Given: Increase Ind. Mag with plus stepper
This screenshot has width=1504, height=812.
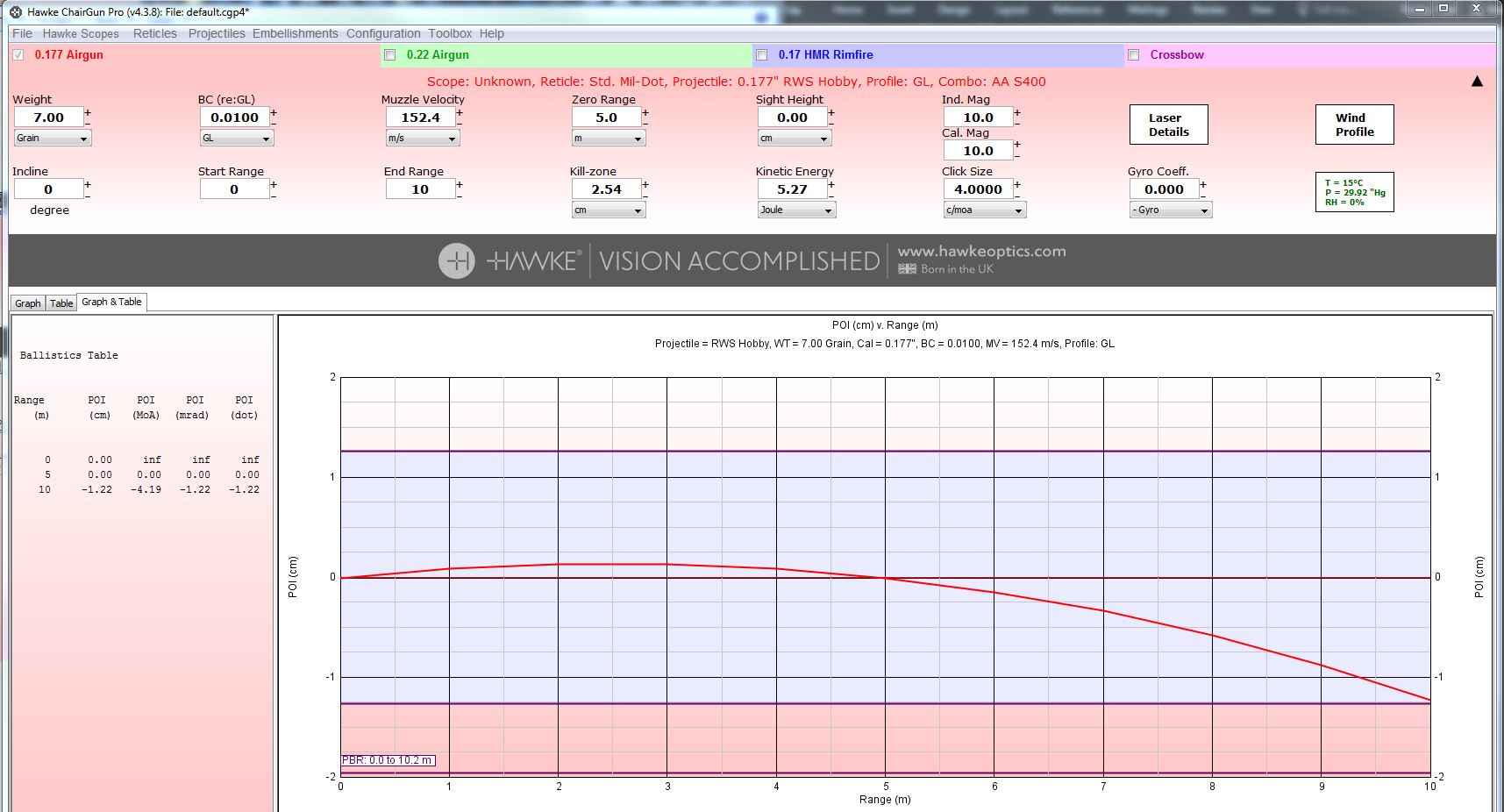Looking at the screenshot, I should pos(1017,112).
